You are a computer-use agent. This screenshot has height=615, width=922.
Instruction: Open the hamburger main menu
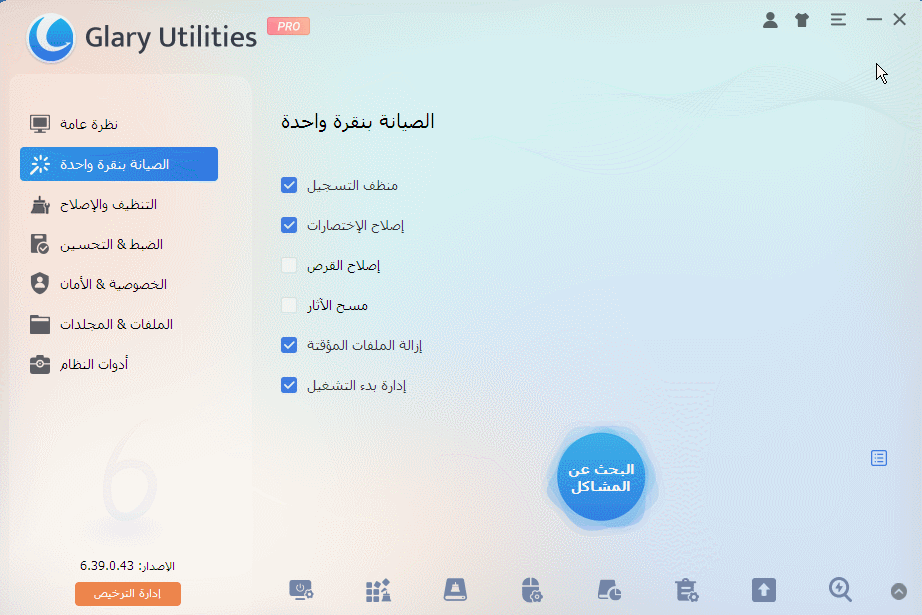pos(838,20)
